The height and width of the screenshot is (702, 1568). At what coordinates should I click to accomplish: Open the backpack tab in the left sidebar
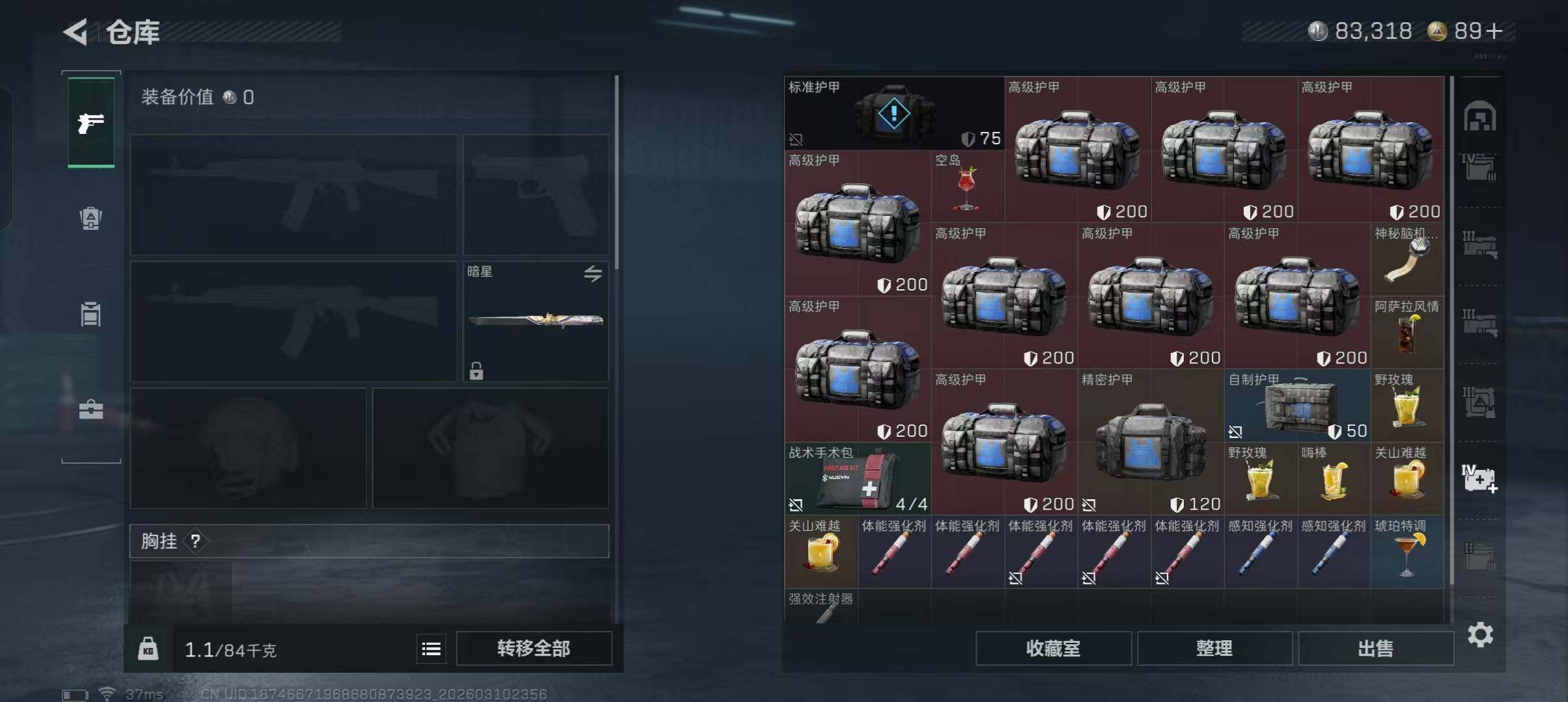(x=91, y=218)
